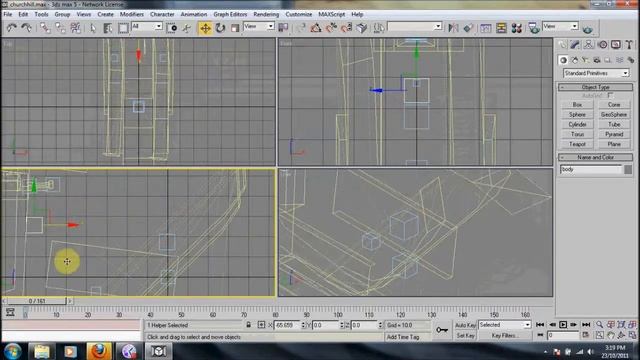
Task: Switch to the Hierarchy command panel tab
Action: (589, 44)
